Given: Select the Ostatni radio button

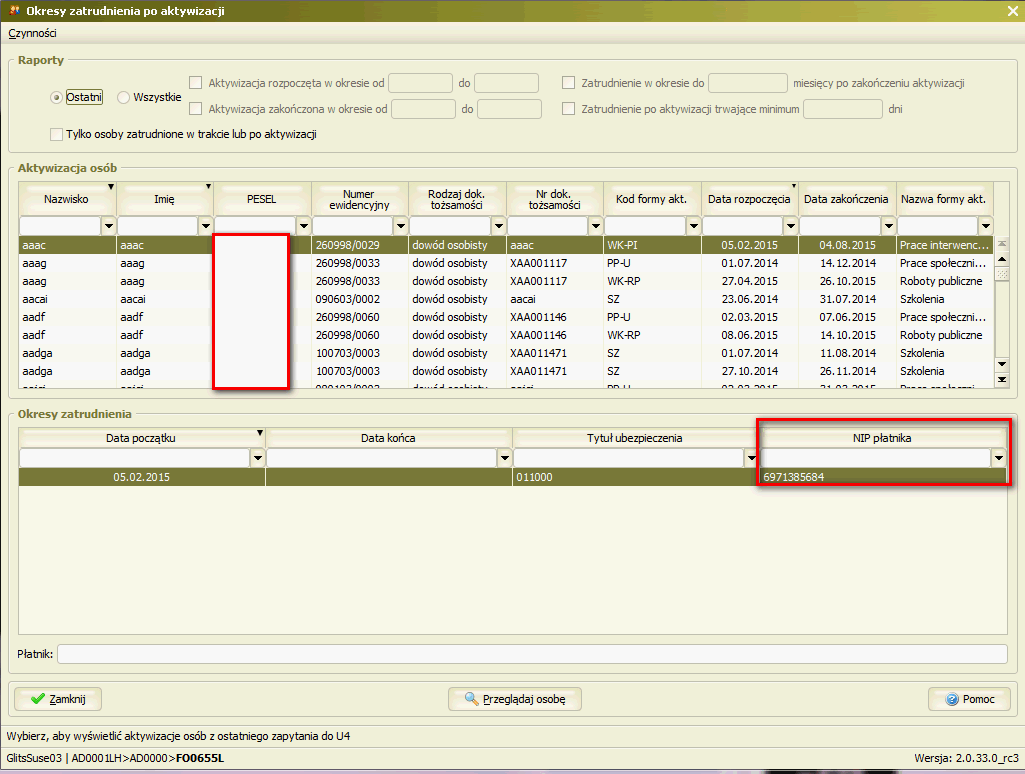Looking at the screenshot, I should (x=56, y=97).
